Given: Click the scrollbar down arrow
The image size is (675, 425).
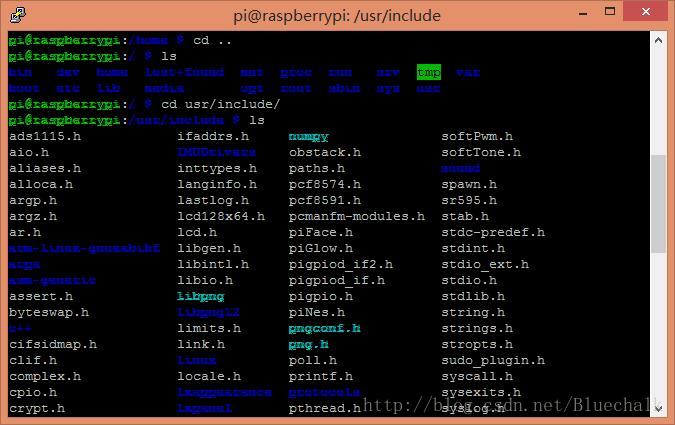Looking at the screenshot, I should click(658, 407).
